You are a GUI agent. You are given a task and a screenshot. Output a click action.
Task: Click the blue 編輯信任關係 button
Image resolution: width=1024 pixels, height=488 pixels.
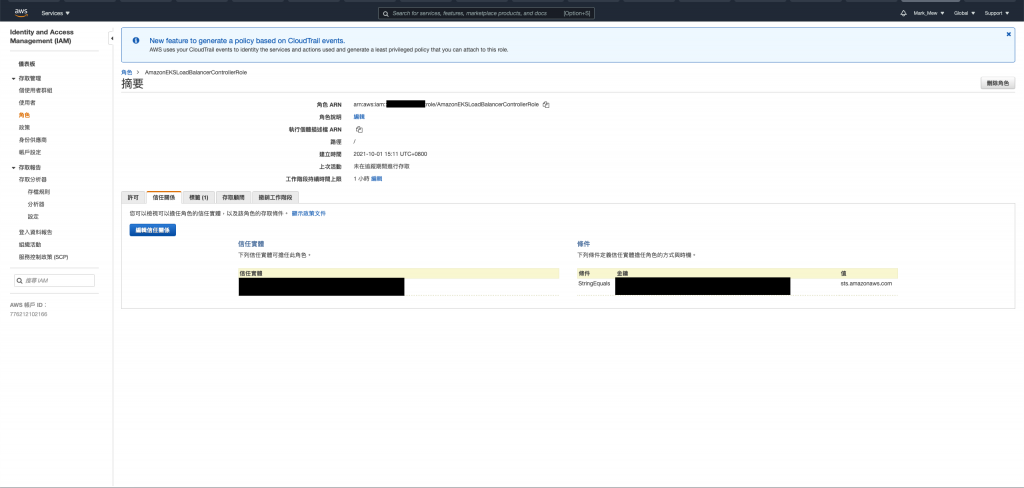[153, 230]
